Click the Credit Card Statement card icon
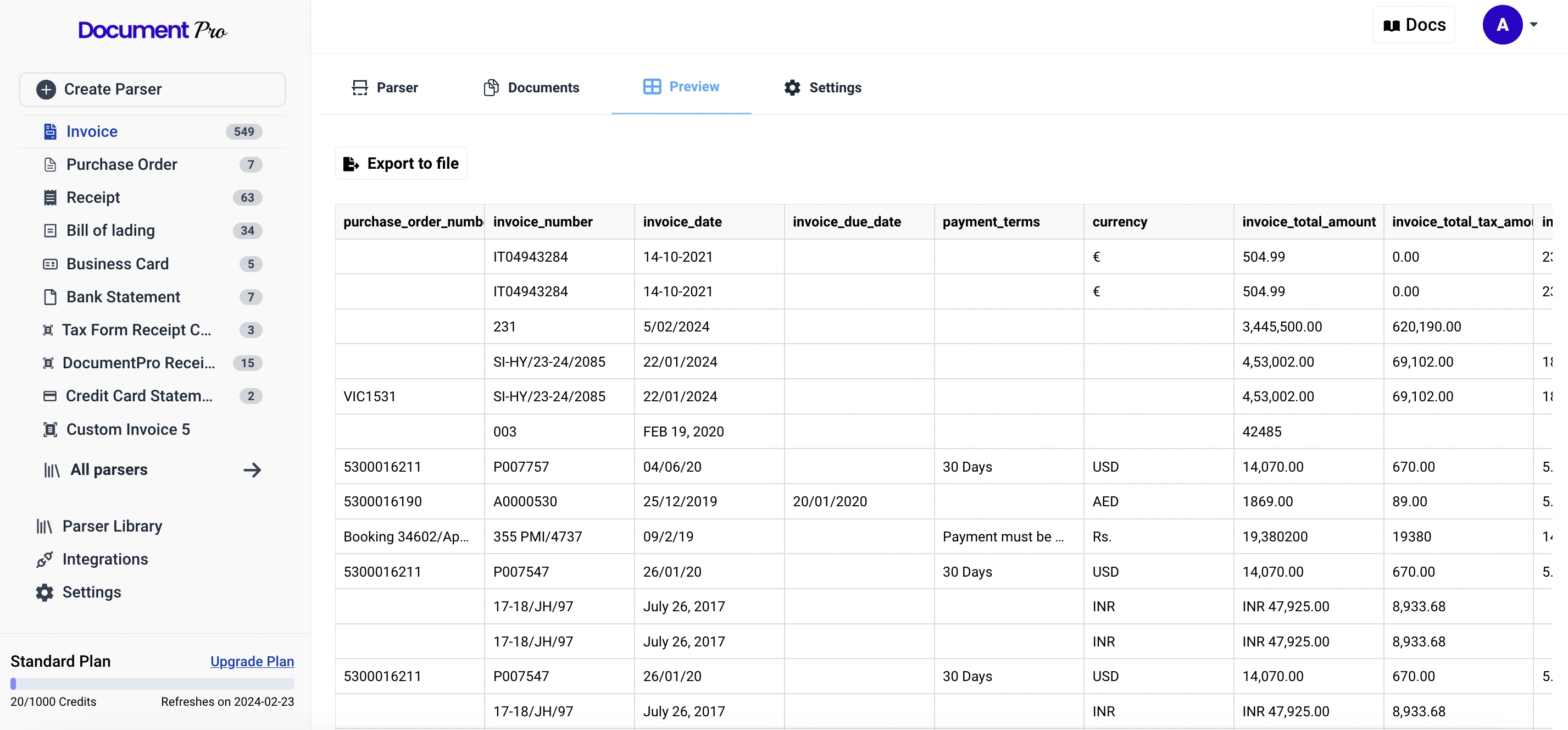 (x=50, y=396)
